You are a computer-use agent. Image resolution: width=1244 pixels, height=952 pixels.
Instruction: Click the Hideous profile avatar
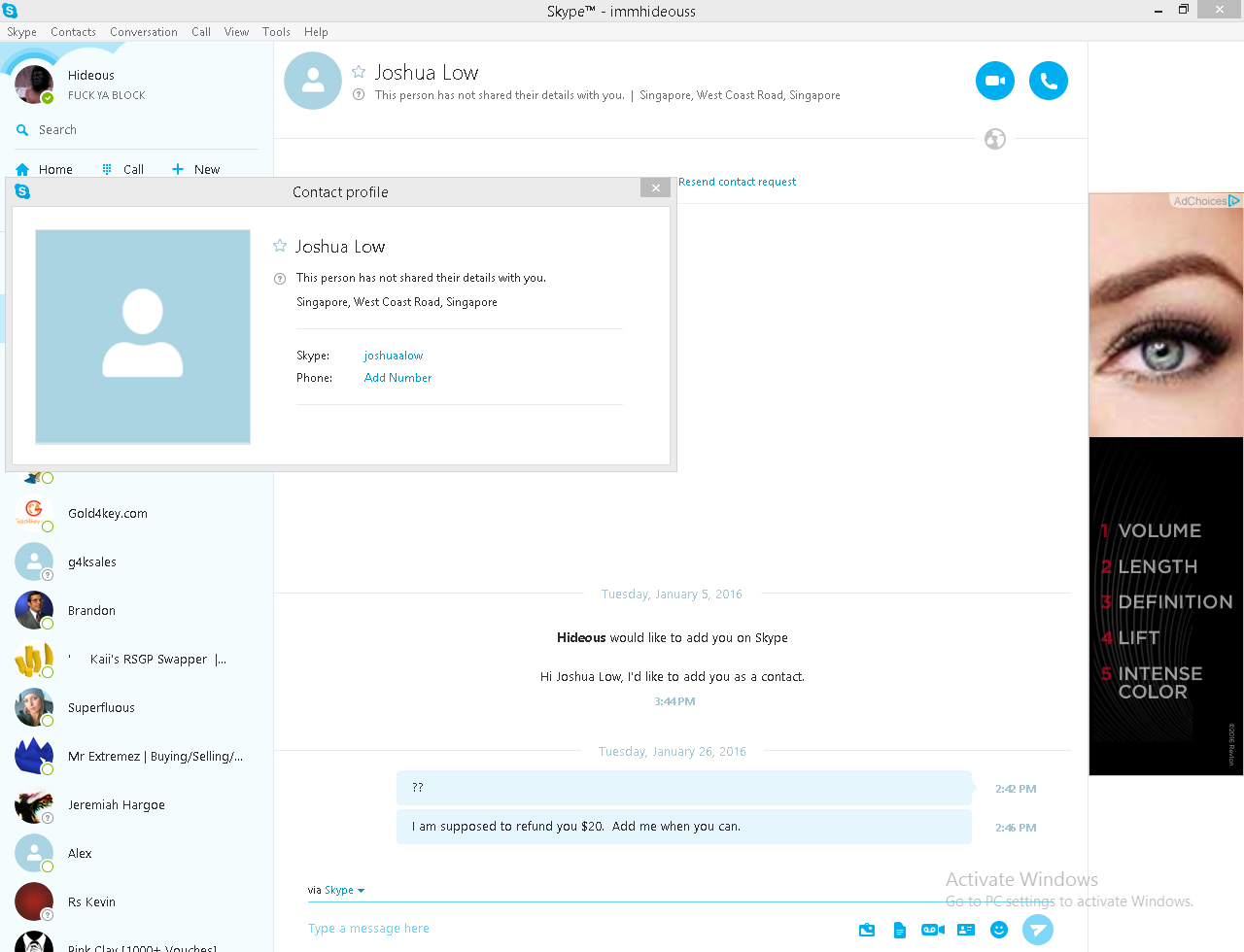point(34,85)
